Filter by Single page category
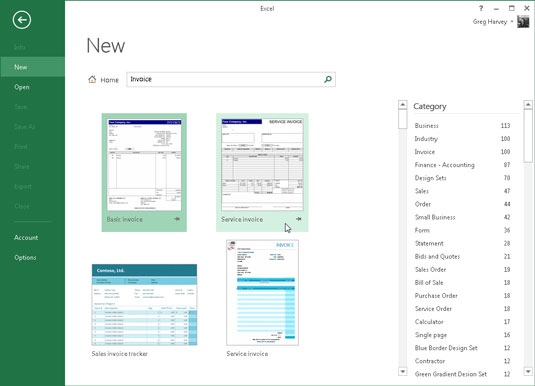The height and width of the screenshot is (386, 535). [462, 335]
